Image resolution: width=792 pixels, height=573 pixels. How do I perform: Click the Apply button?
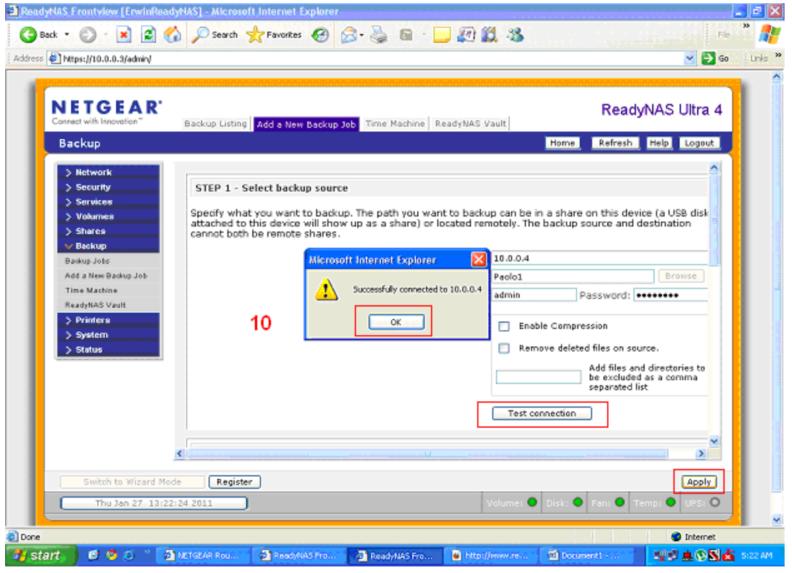tap(699, 482)
